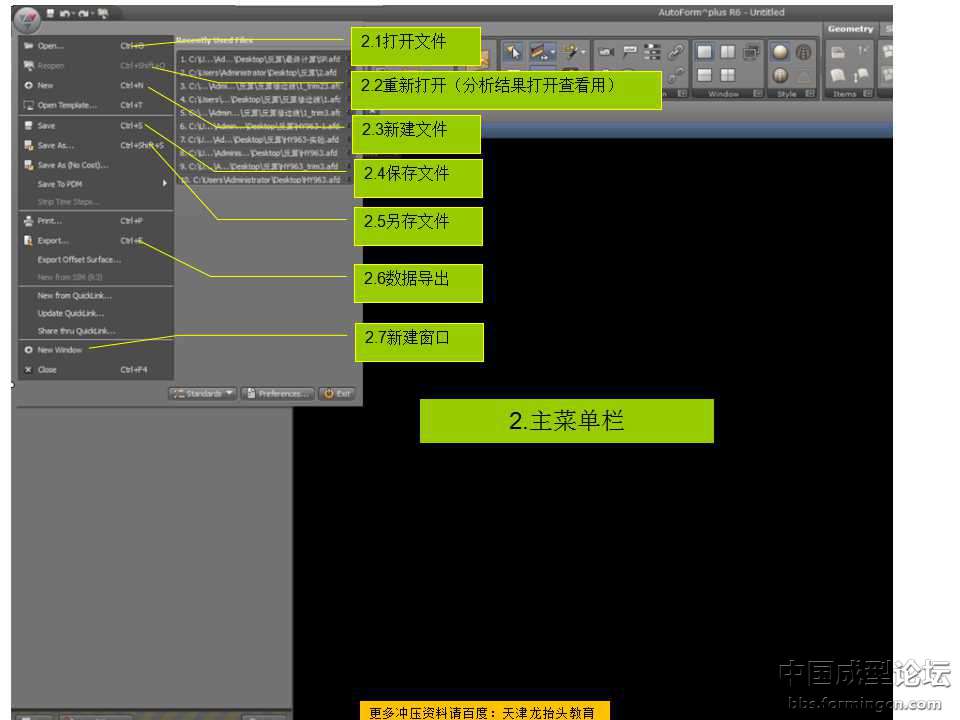The width and height of the screenshot is (960, 720).
Task: Choose Save As... from the file menu
Action: [55, 145]
